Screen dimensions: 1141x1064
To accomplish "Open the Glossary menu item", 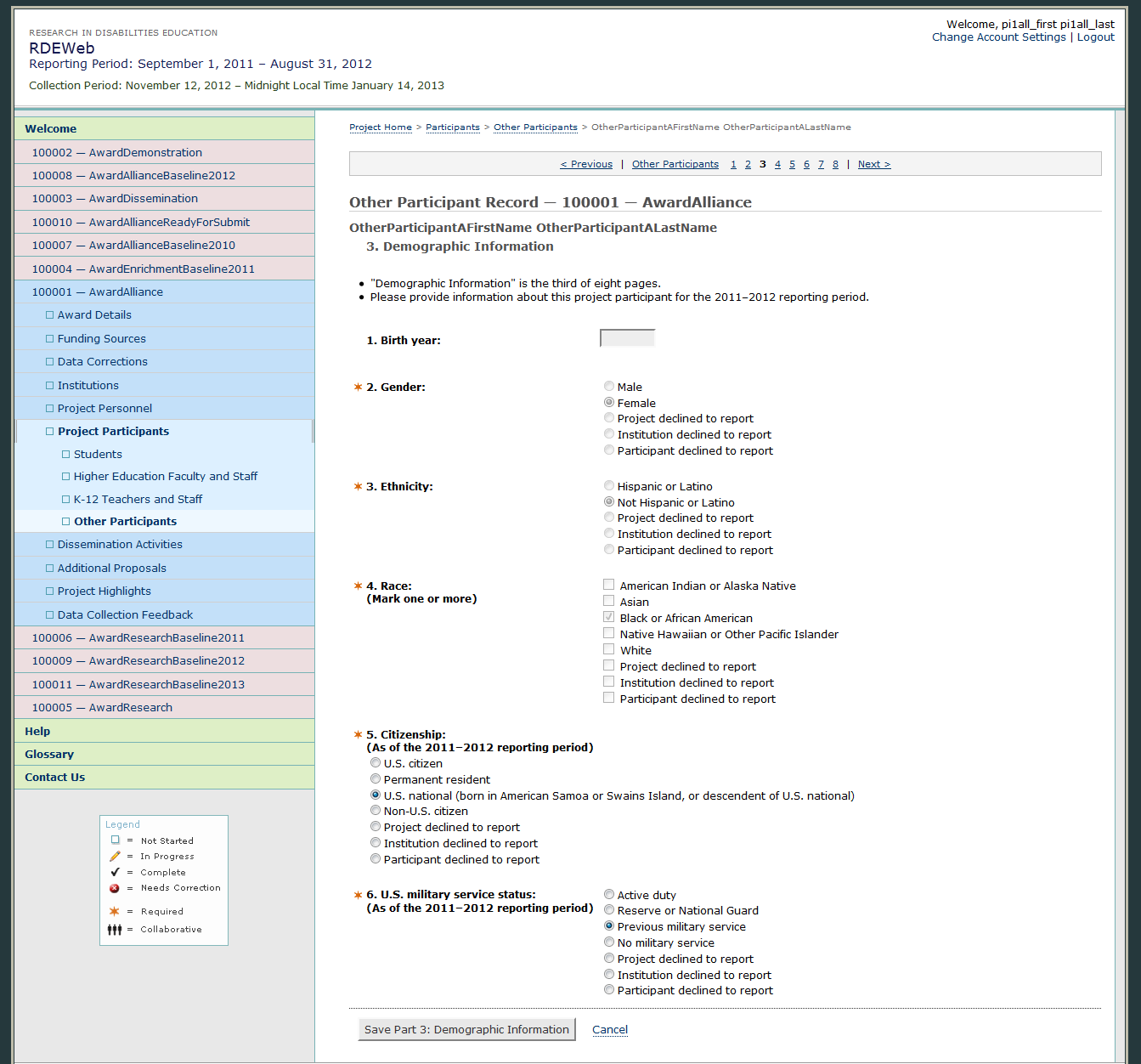I will (49, 755).
